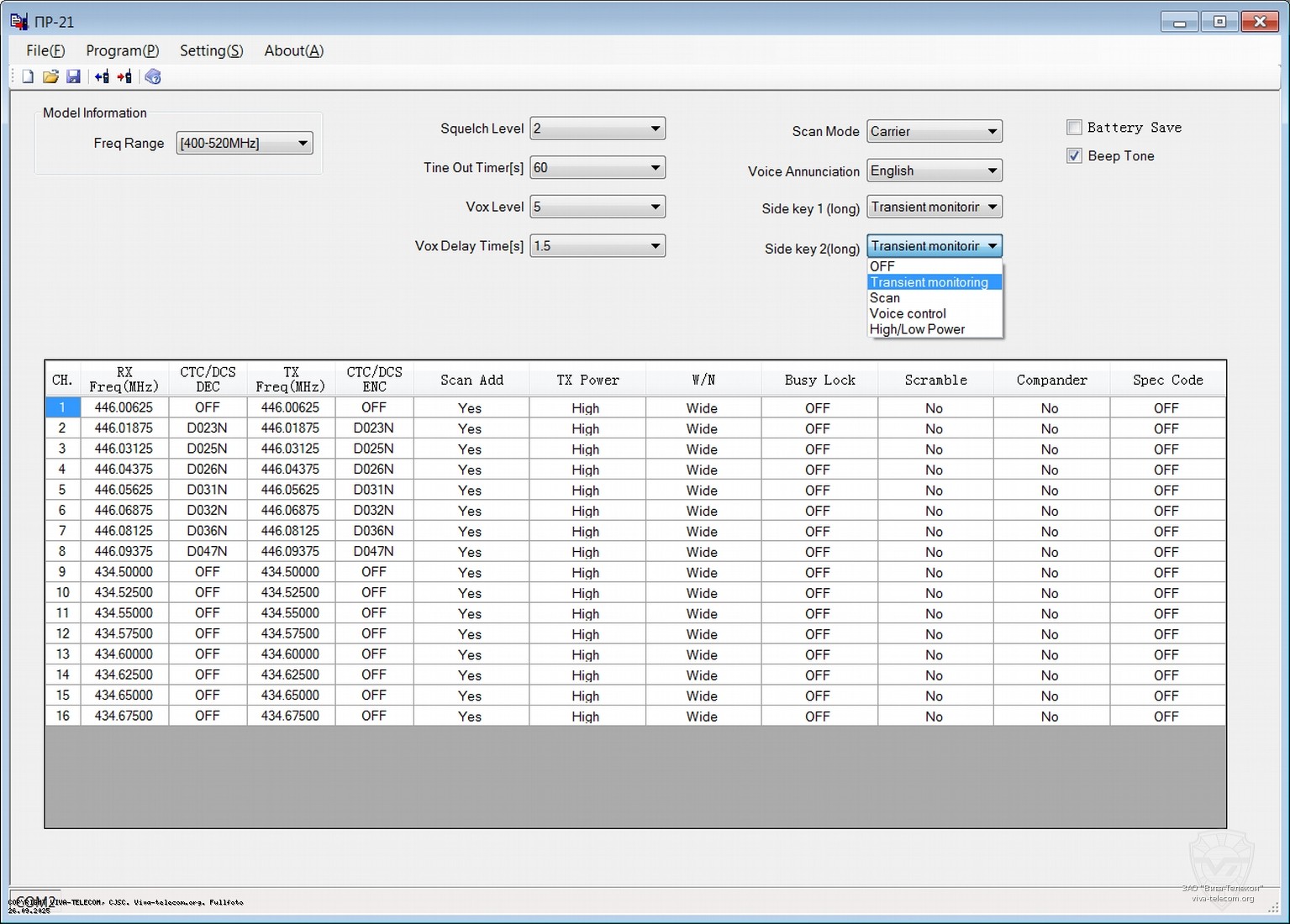Click the ПР-21 app icon in title bar
The image size is (1290, 924).
18,21
